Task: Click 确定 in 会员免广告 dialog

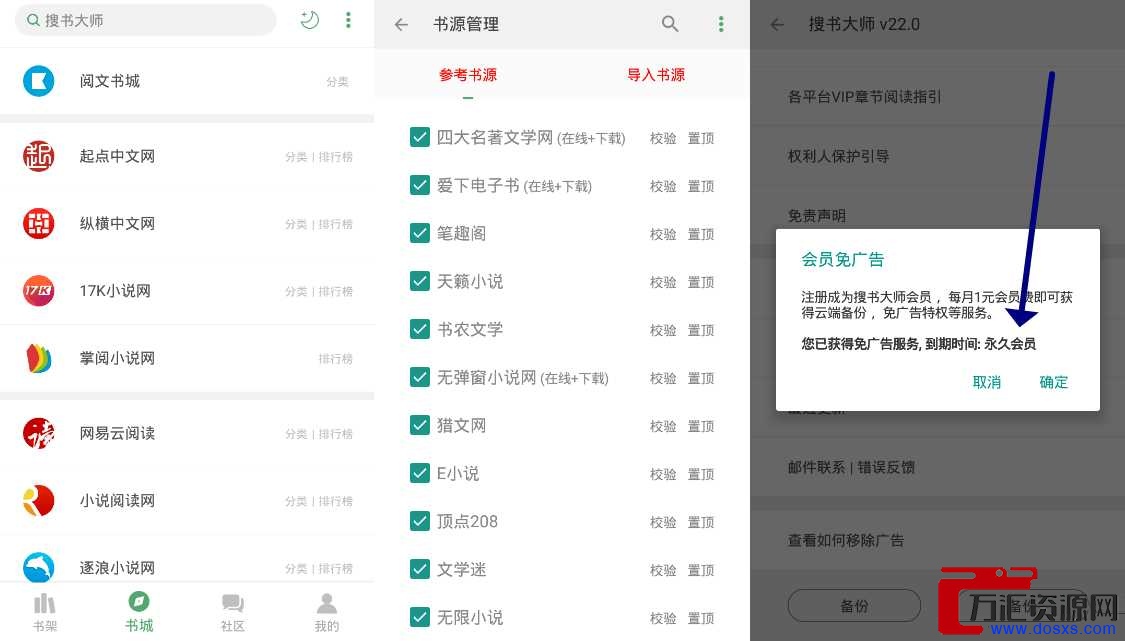Action: (1054, 383)
